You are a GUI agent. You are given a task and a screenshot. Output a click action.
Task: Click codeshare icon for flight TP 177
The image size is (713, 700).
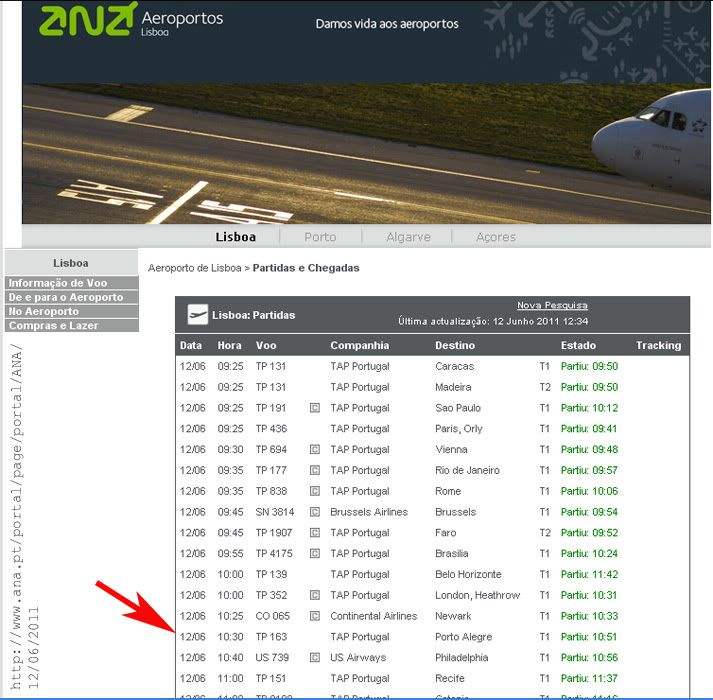point(315,470)
